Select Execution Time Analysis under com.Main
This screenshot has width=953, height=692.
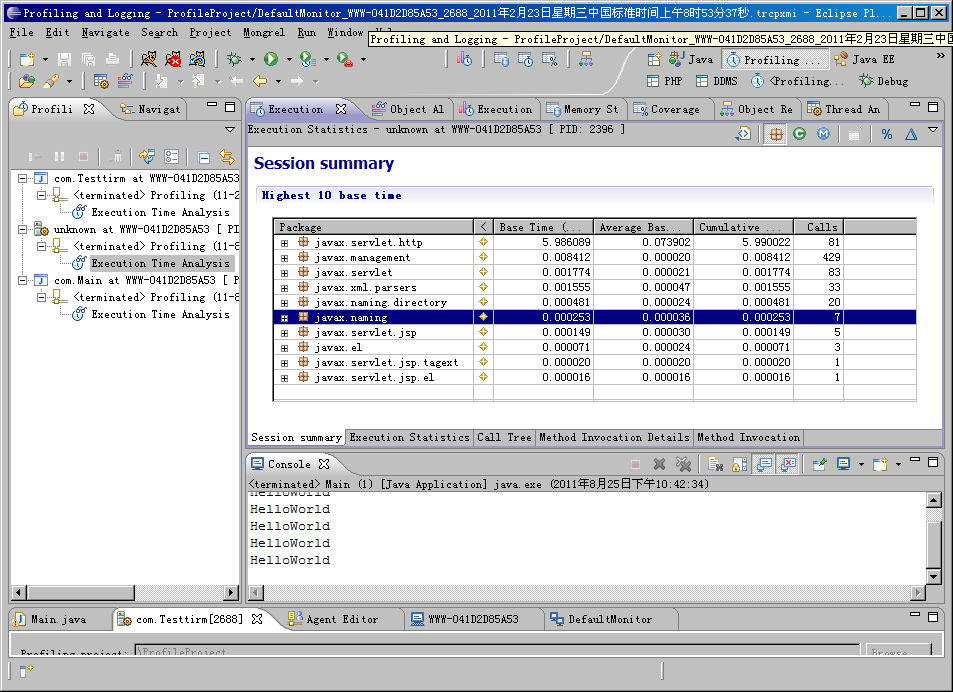tap(160, 314)
